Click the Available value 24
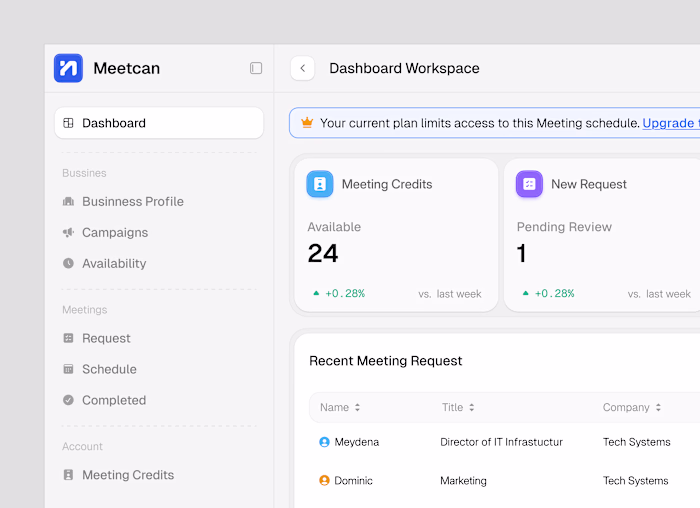The width and height of the screenshot is (700, 508). pos(323,253)
